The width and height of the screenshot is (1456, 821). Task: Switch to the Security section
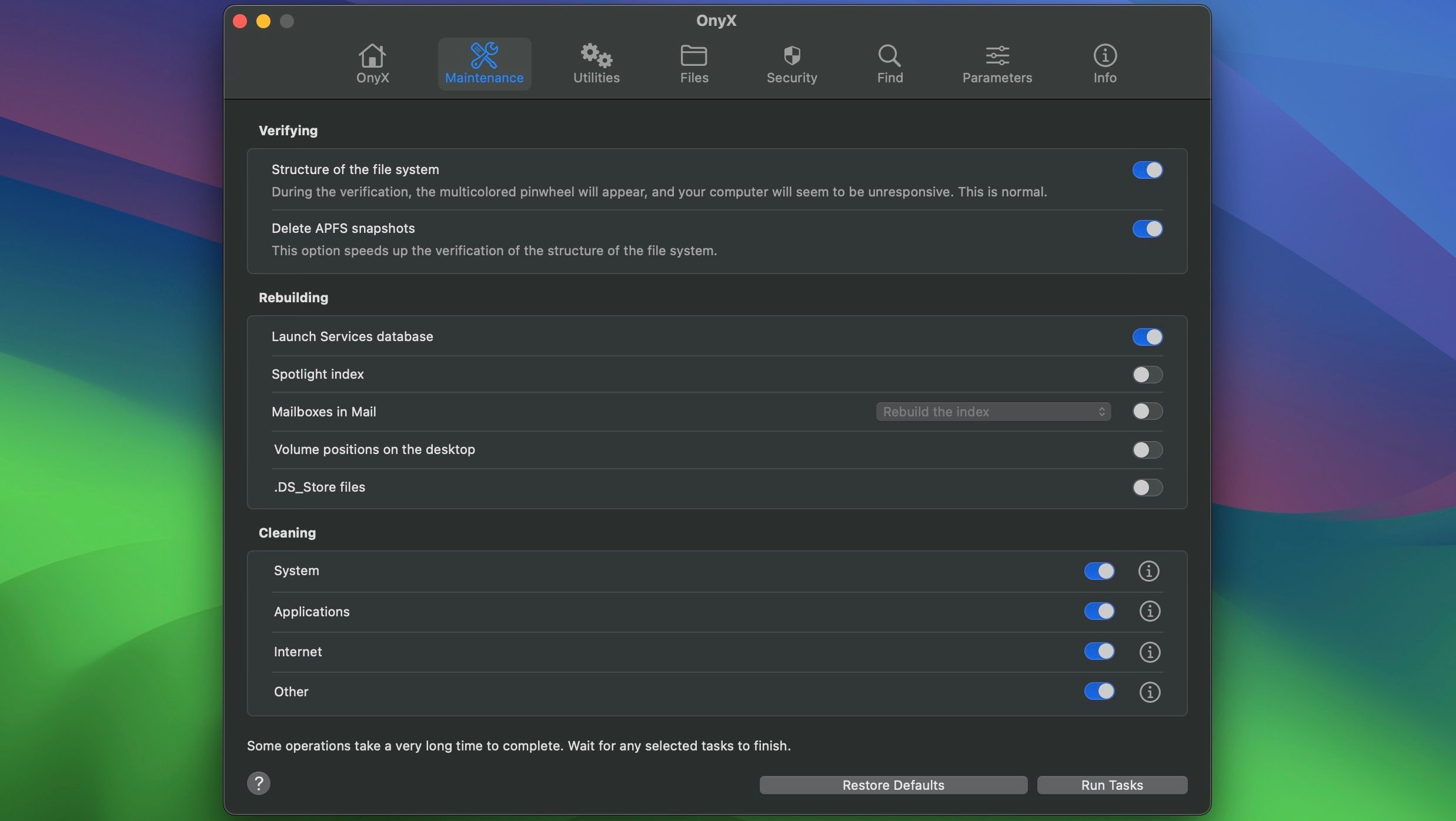[792, 63]
